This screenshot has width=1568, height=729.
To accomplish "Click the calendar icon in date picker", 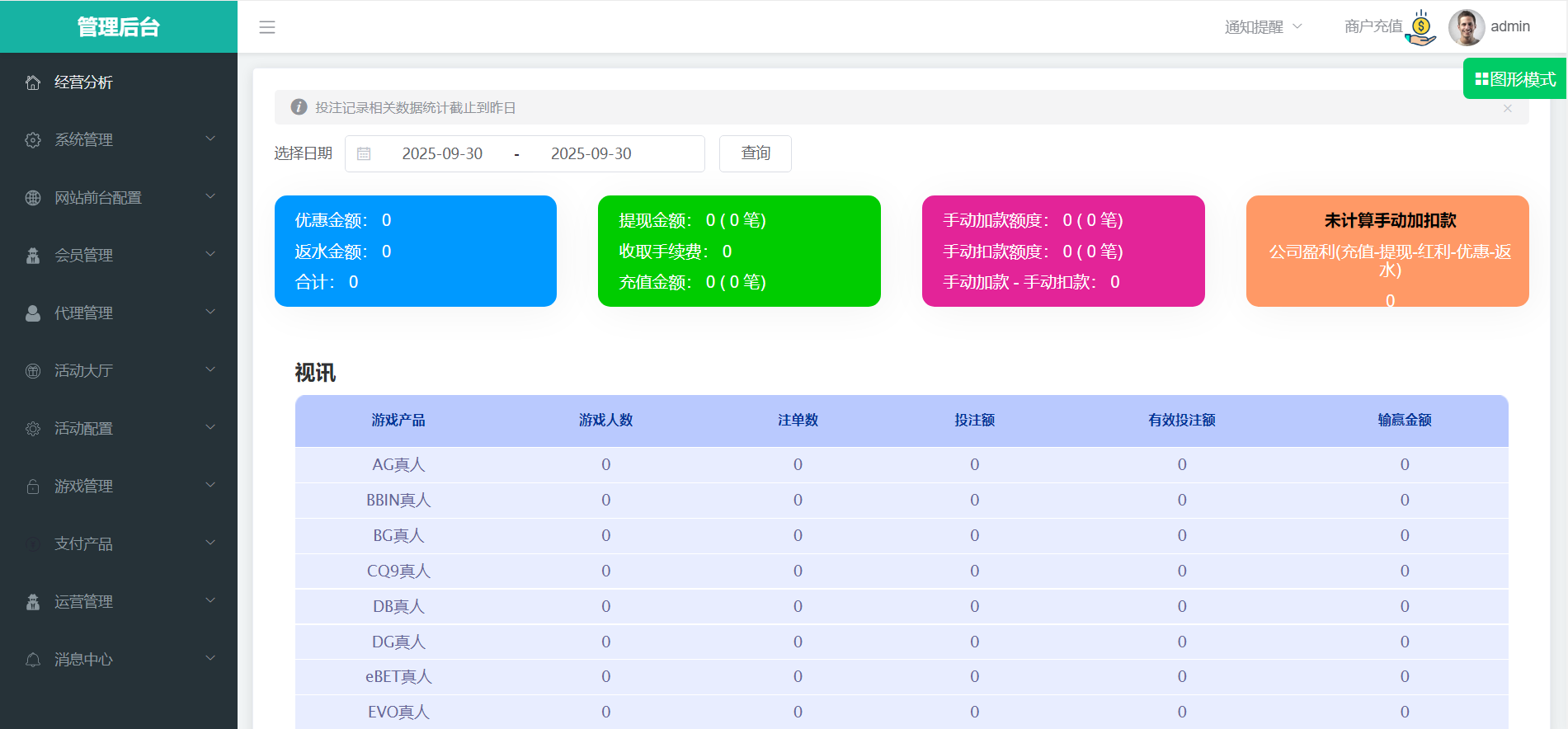I will pos(364,154).
